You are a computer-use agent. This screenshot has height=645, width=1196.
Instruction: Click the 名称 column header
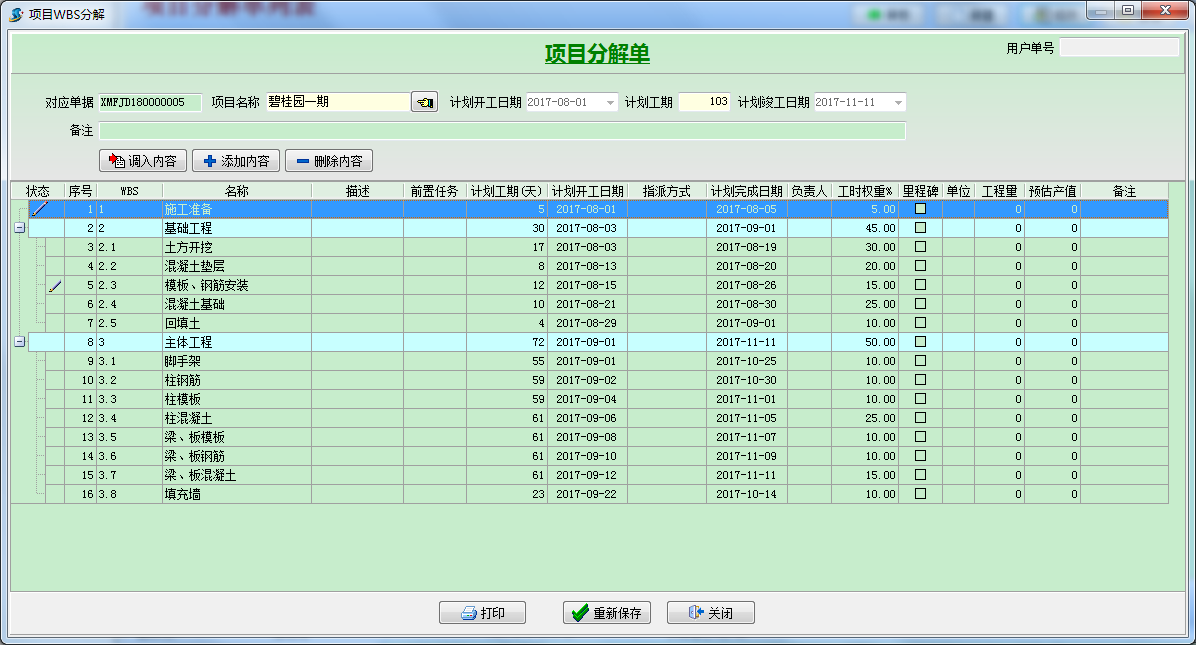[x=236, y=191]
